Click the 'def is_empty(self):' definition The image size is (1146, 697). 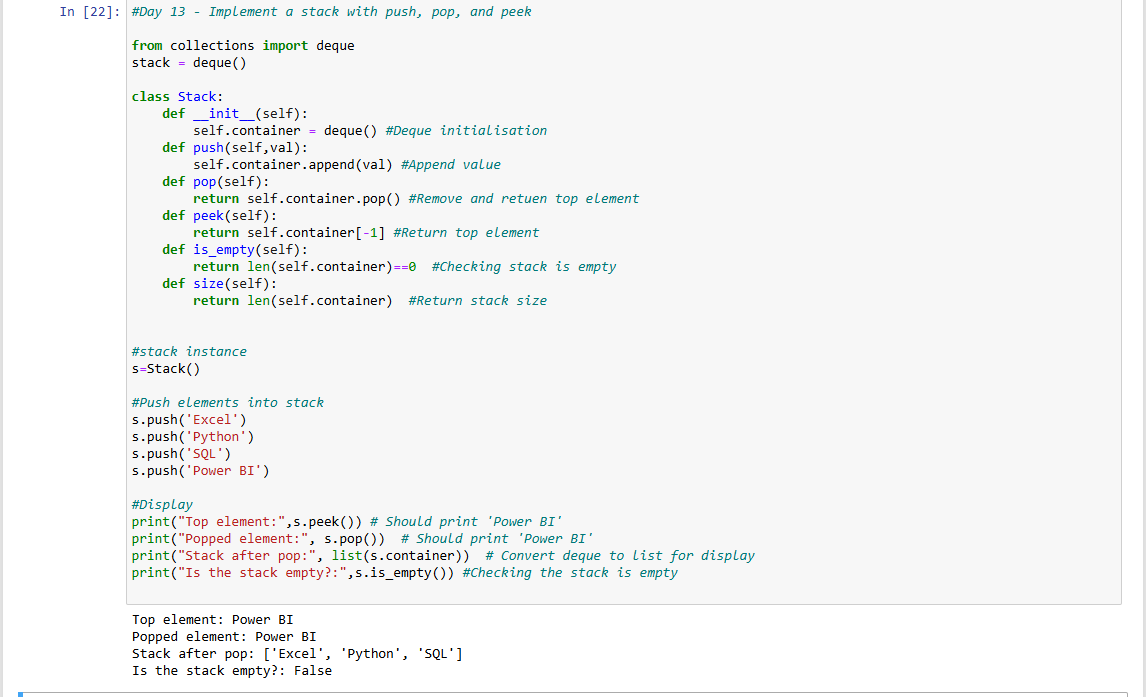point(235,250)
